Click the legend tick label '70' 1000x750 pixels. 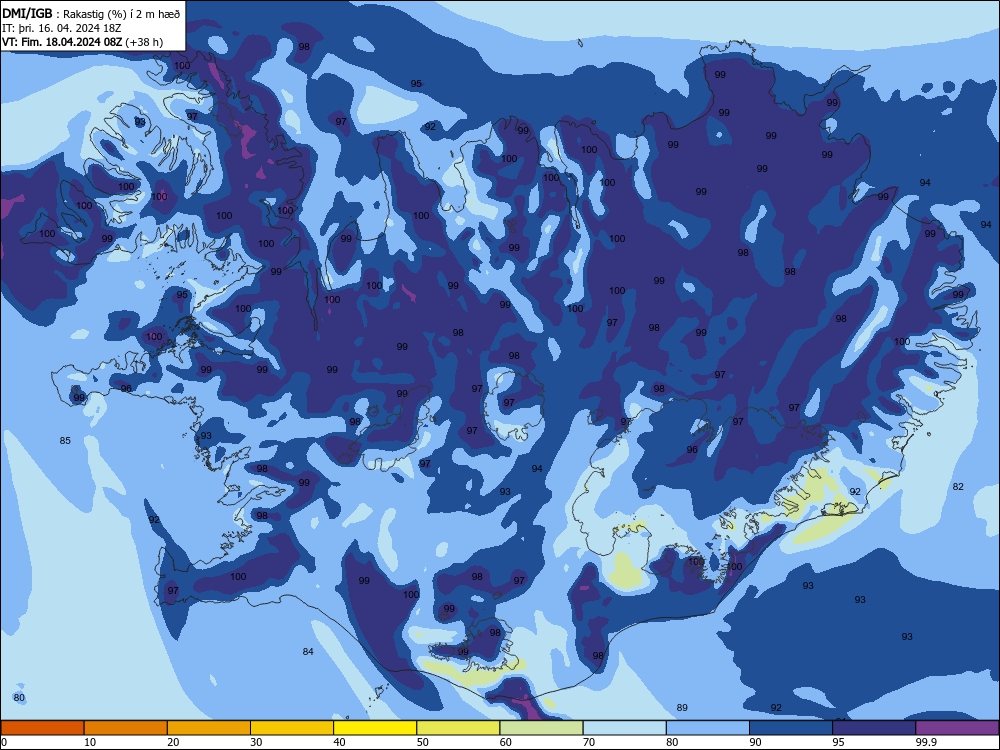point(589,742)
